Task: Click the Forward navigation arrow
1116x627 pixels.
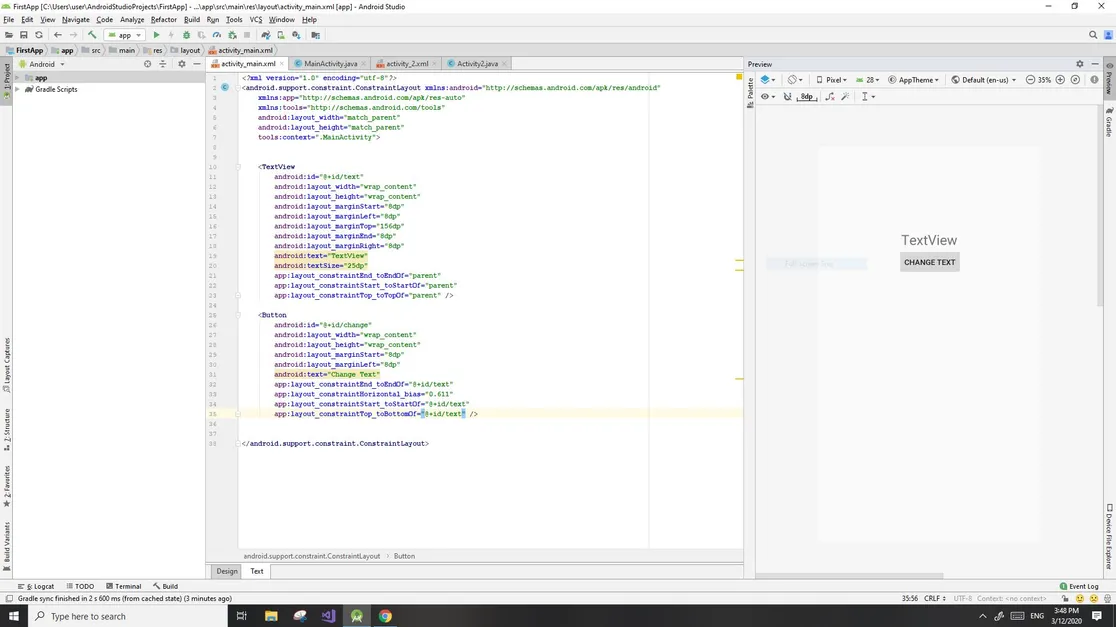Action: 73,35
